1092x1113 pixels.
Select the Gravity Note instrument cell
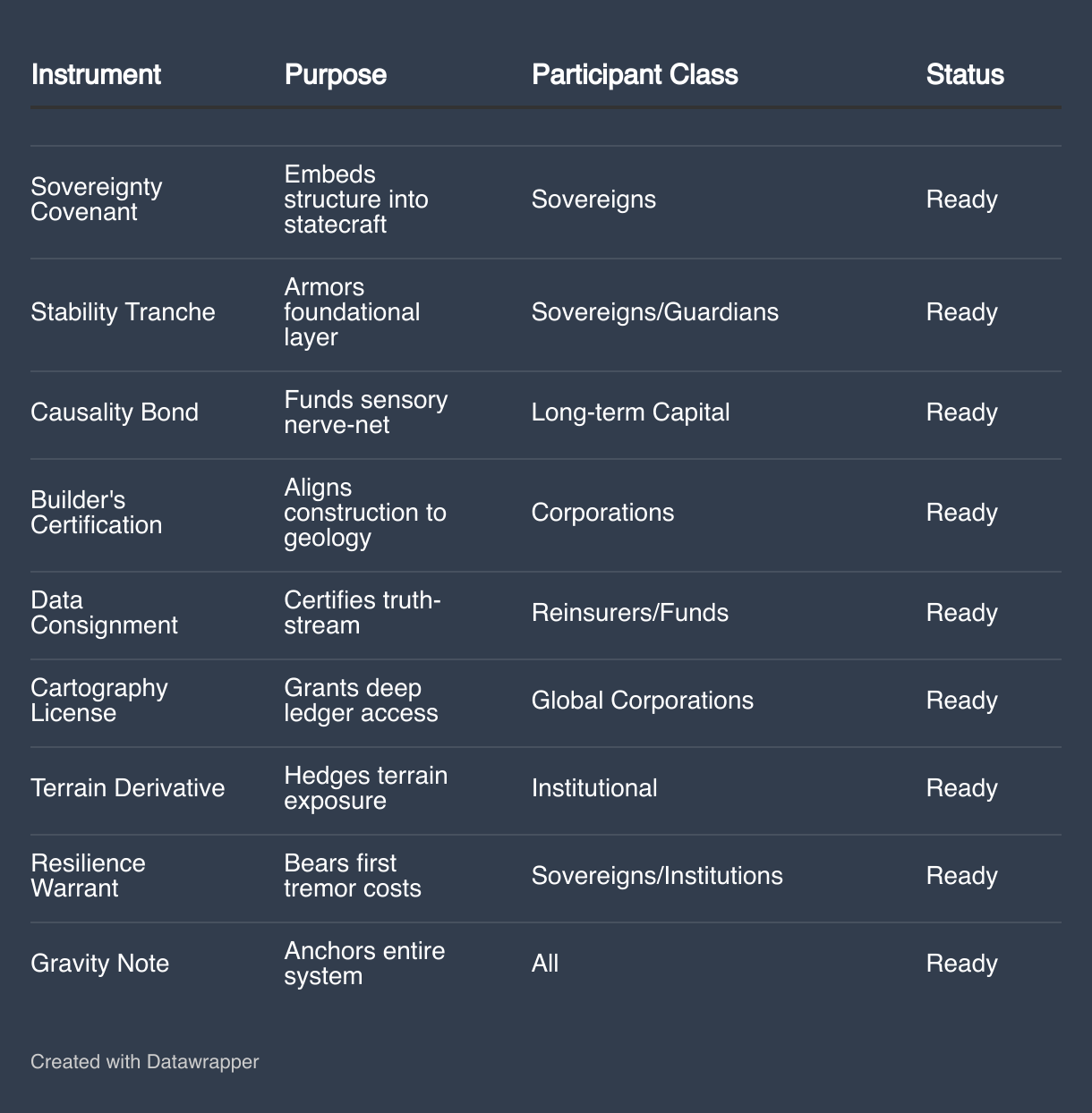click(x=99, y=964)
